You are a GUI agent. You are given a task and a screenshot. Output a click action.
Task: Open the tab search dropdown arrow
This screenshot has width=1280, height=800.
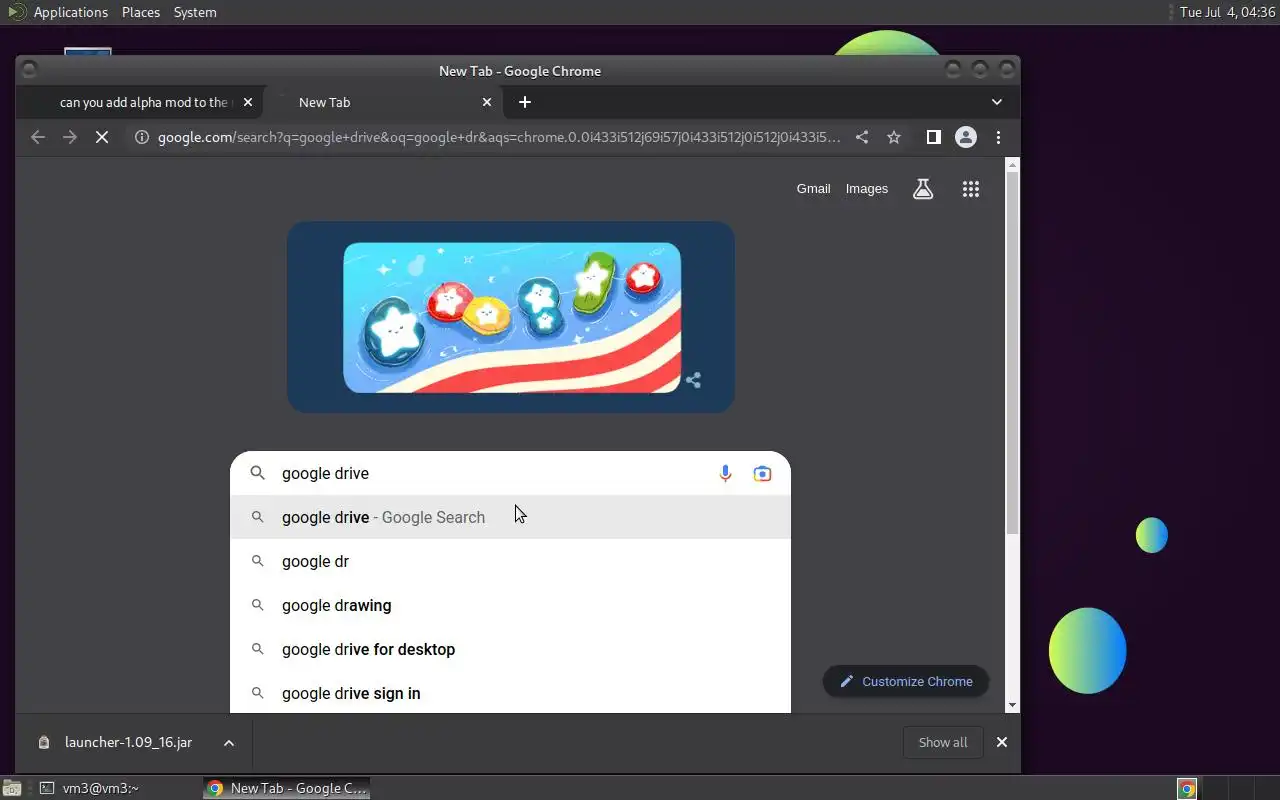(x=997, y=102)
